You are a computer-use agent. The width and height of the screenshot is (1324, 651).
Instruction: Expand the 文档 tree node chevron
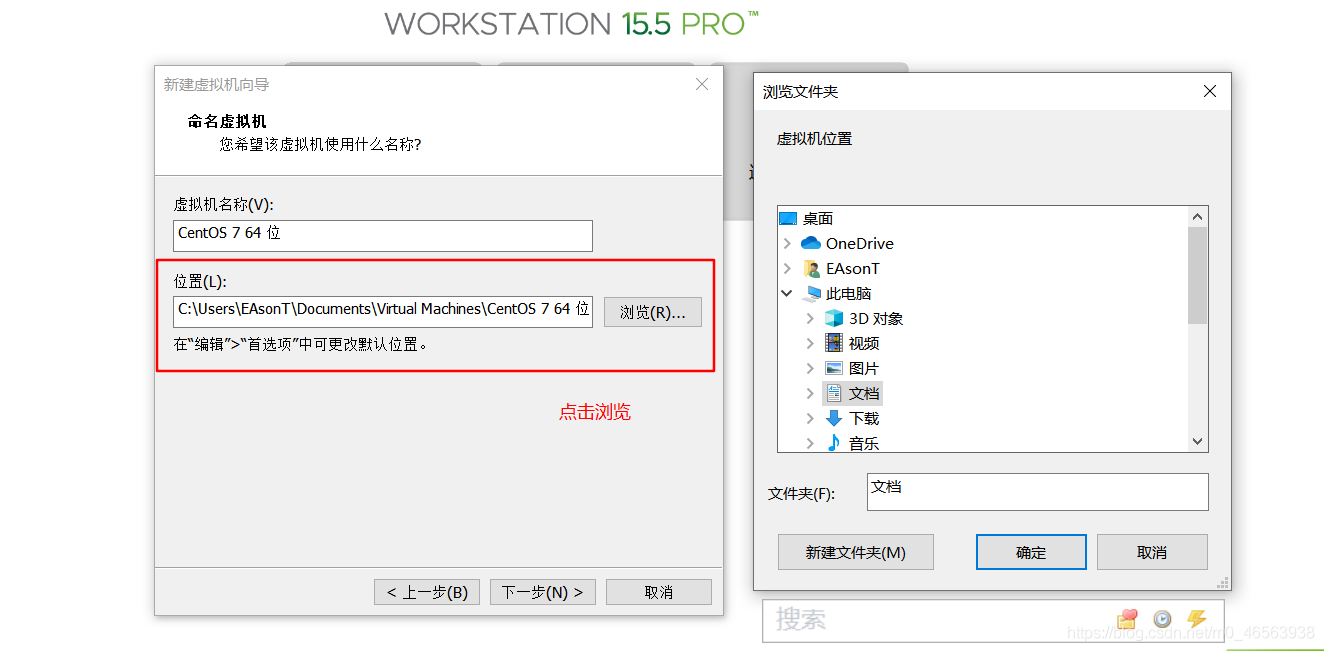[x=810, y=393]
